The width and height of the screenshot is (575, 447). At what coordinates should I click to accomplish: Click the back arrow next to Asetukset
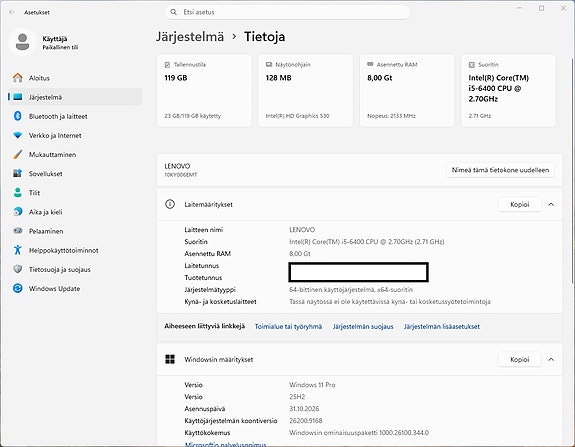click(12, 12)
